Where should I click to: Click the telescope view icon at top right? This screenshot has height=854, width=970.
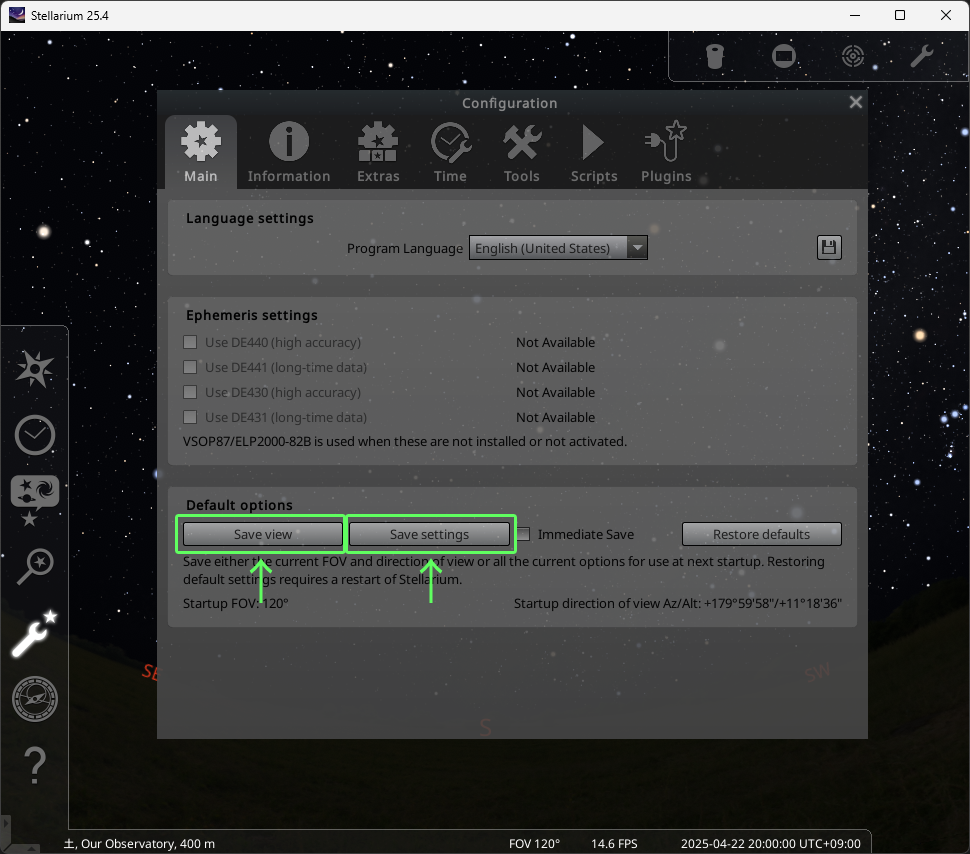(715, 56)
